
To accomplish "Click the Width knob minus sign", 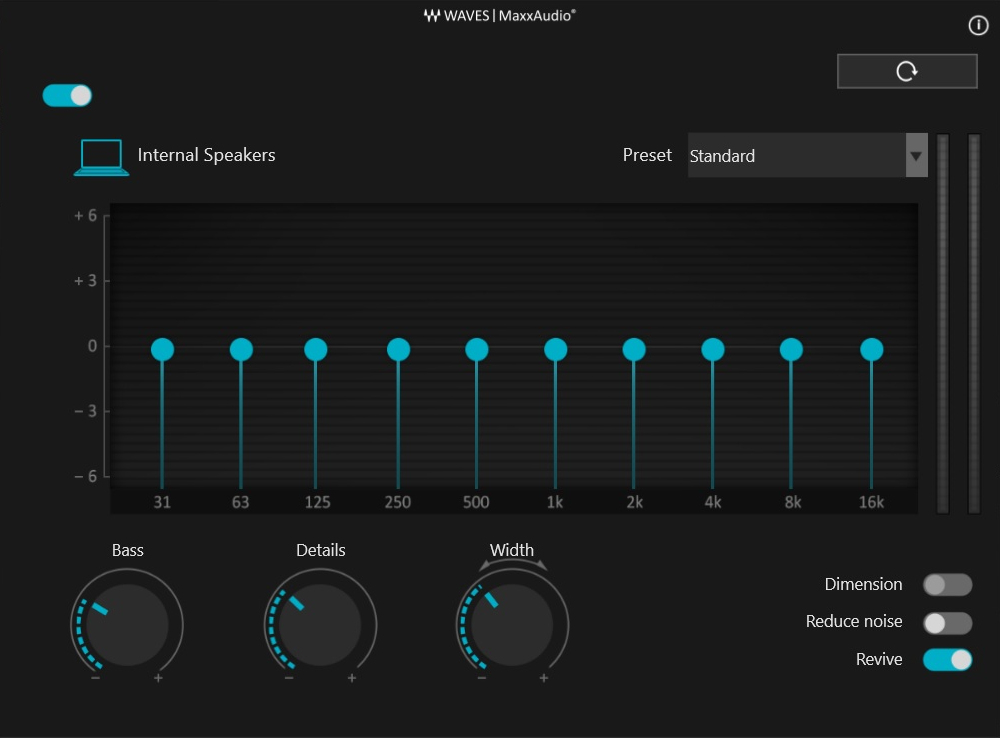I will pos(482,677).
